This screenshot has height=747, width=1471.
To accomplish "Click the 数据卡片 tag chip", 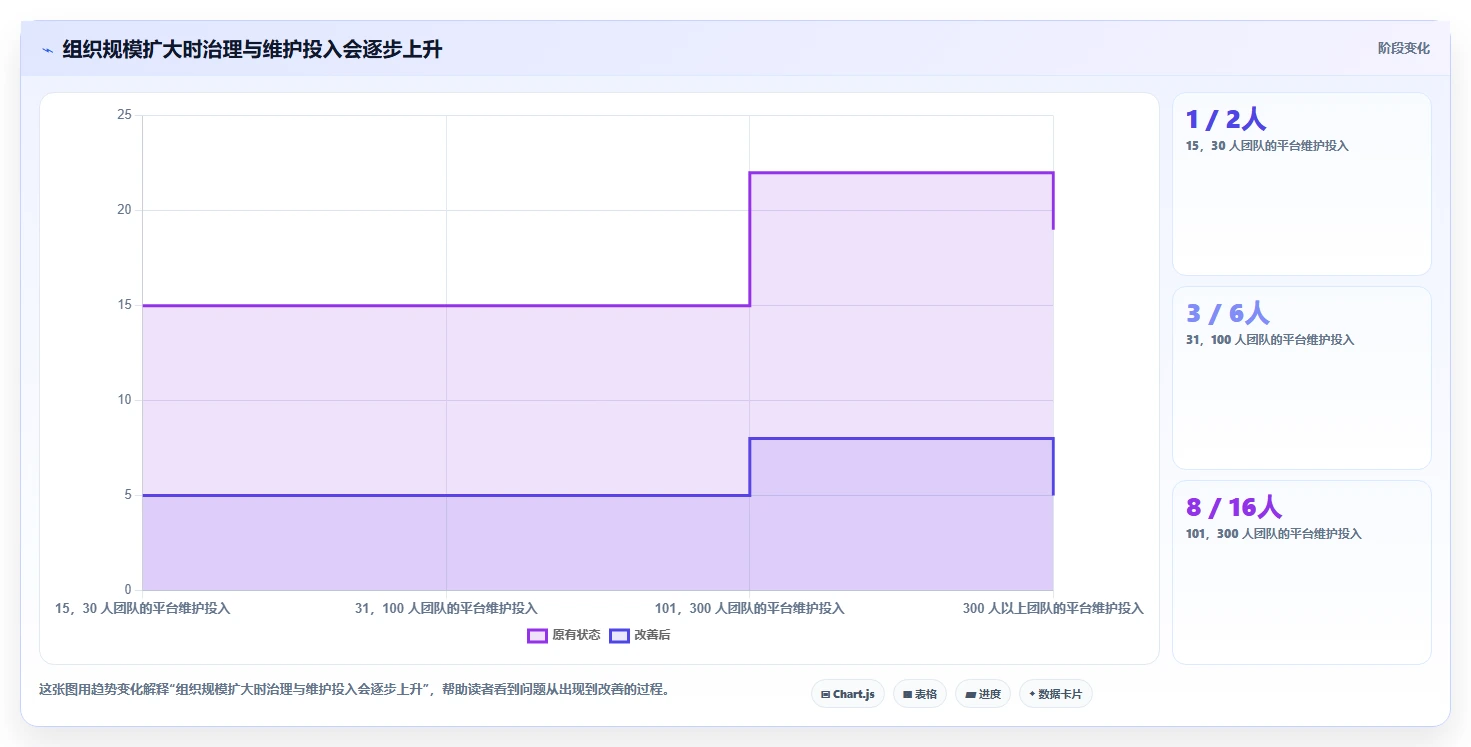I will click(x=1056, y=694).
